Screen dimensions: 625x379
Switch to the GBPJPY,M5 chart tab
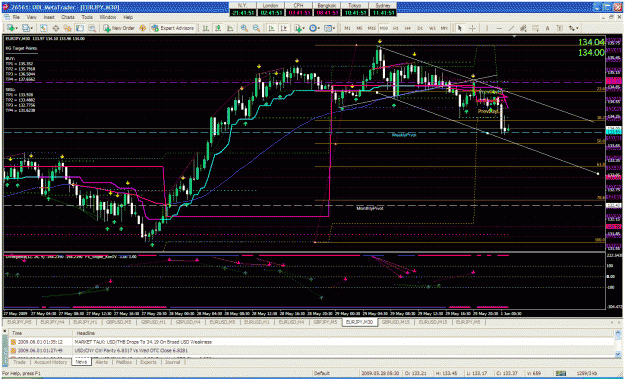click(x=325, y=322)
